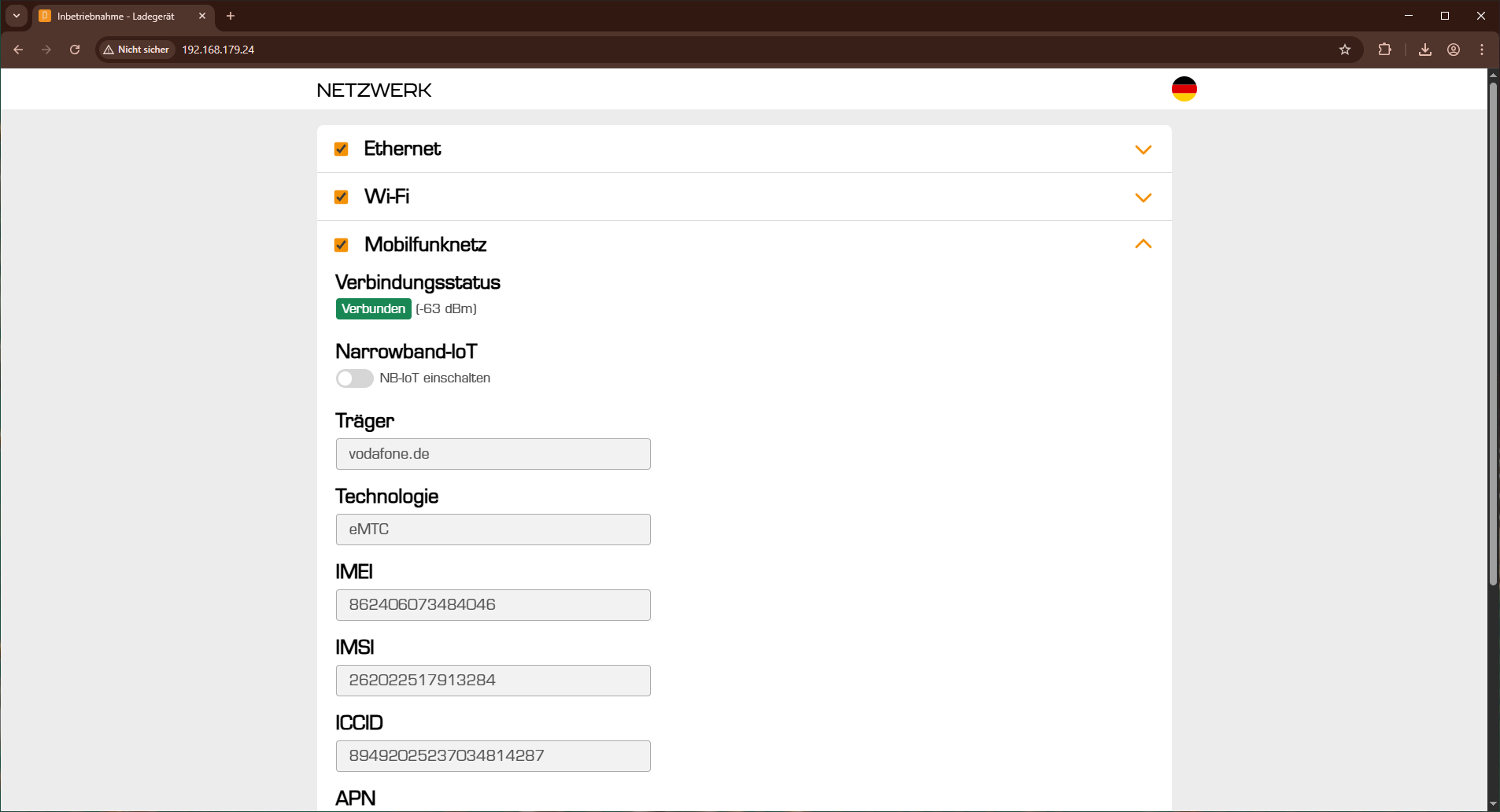The height and width of the screenshot is (812, 1500).
Task: Open a new browser tab
Action: coord(231,16)
